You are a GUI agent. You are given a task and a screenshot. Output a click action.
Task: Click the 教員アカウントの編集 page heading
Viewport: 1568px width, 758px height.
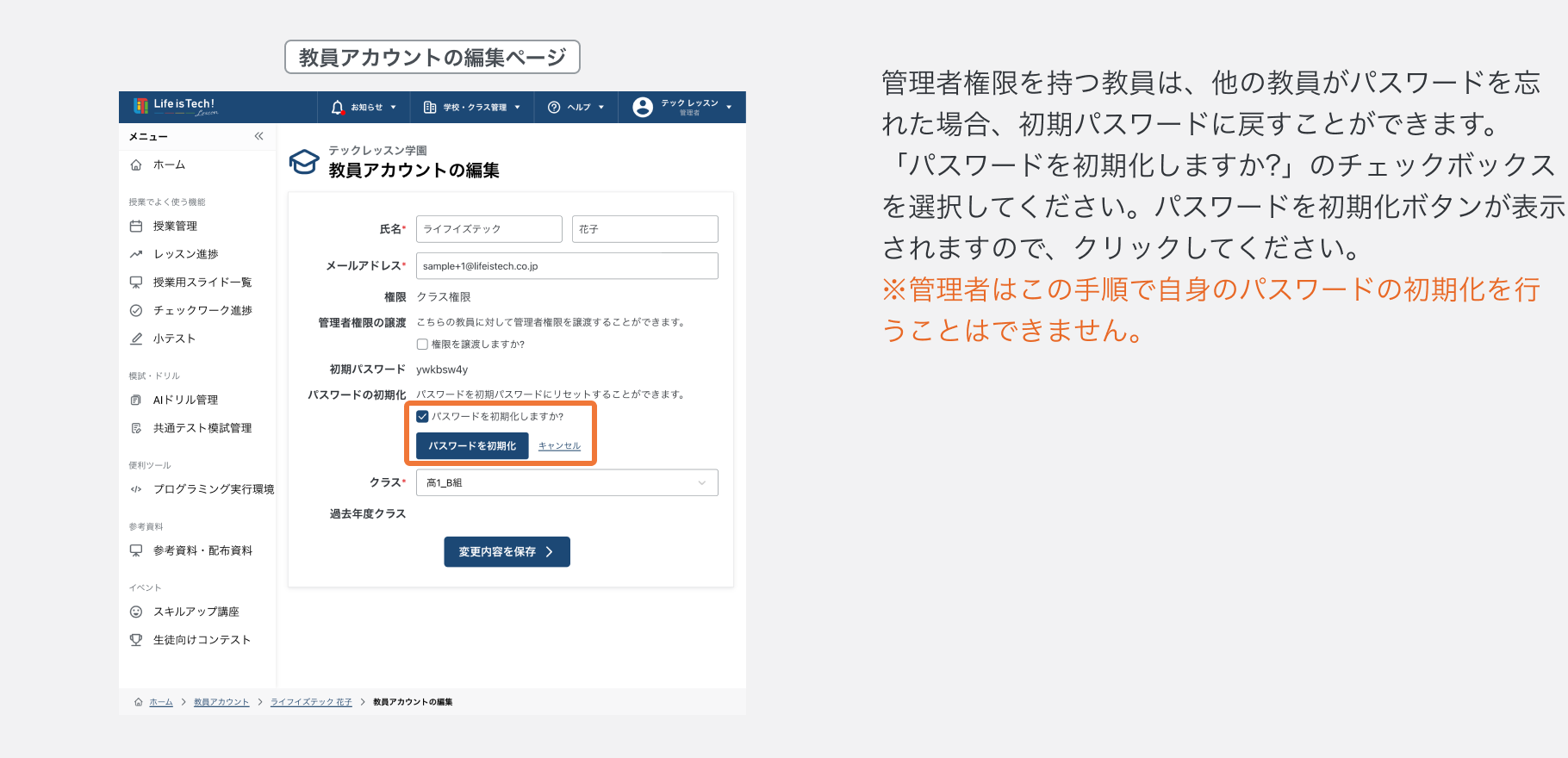[x=414, y=171]
